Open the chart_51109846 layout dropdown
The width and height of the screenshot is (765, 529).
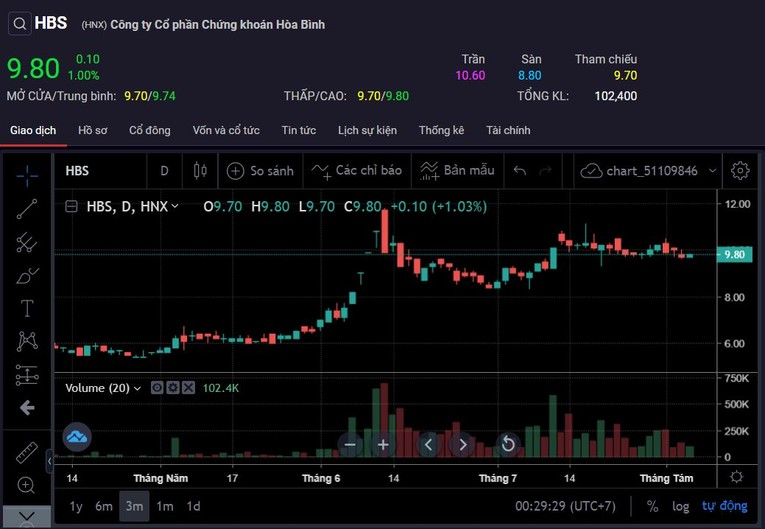(x=713, y=171)
